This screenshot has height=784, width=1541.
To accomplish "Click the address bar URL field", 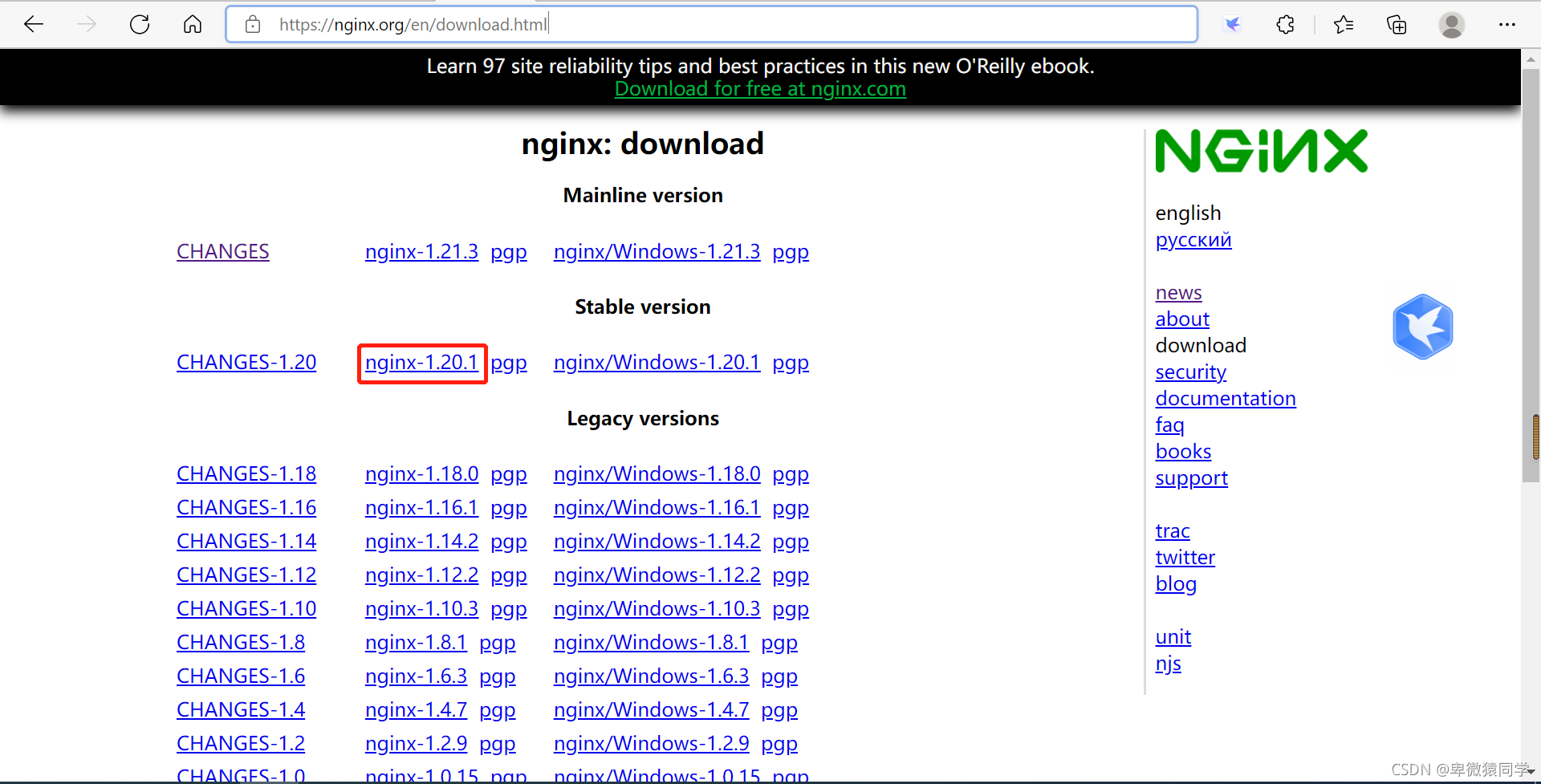I will (x=712, y=25).
